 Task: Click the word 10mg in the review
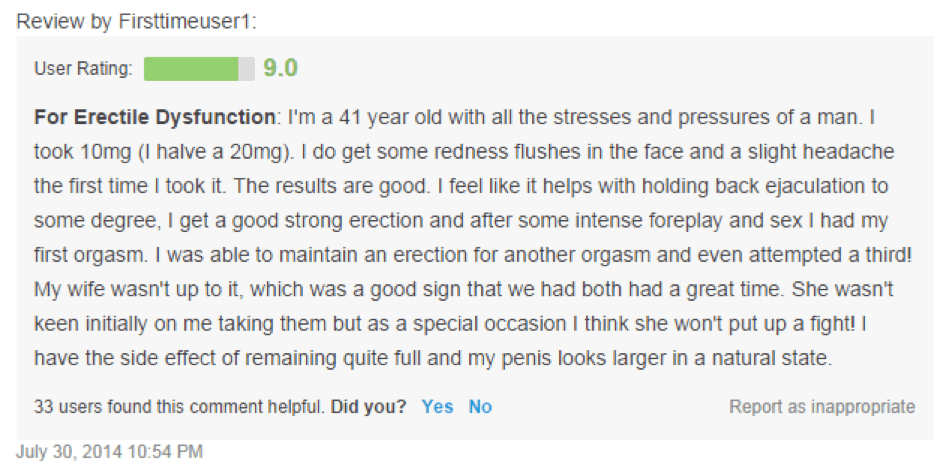pyautogui.click(x=106, y=152)
